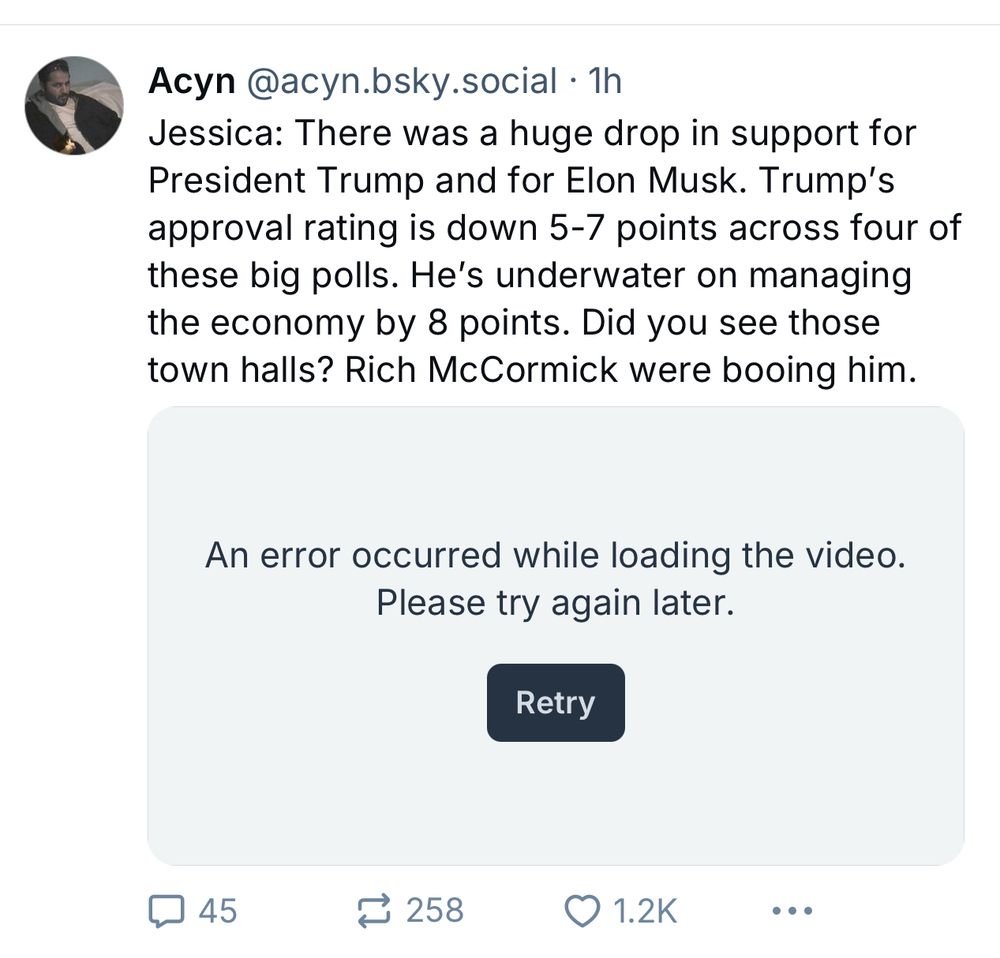Select the 45 replies count
This screenshot has height=958, width=1000.
(x=217, y=910)
